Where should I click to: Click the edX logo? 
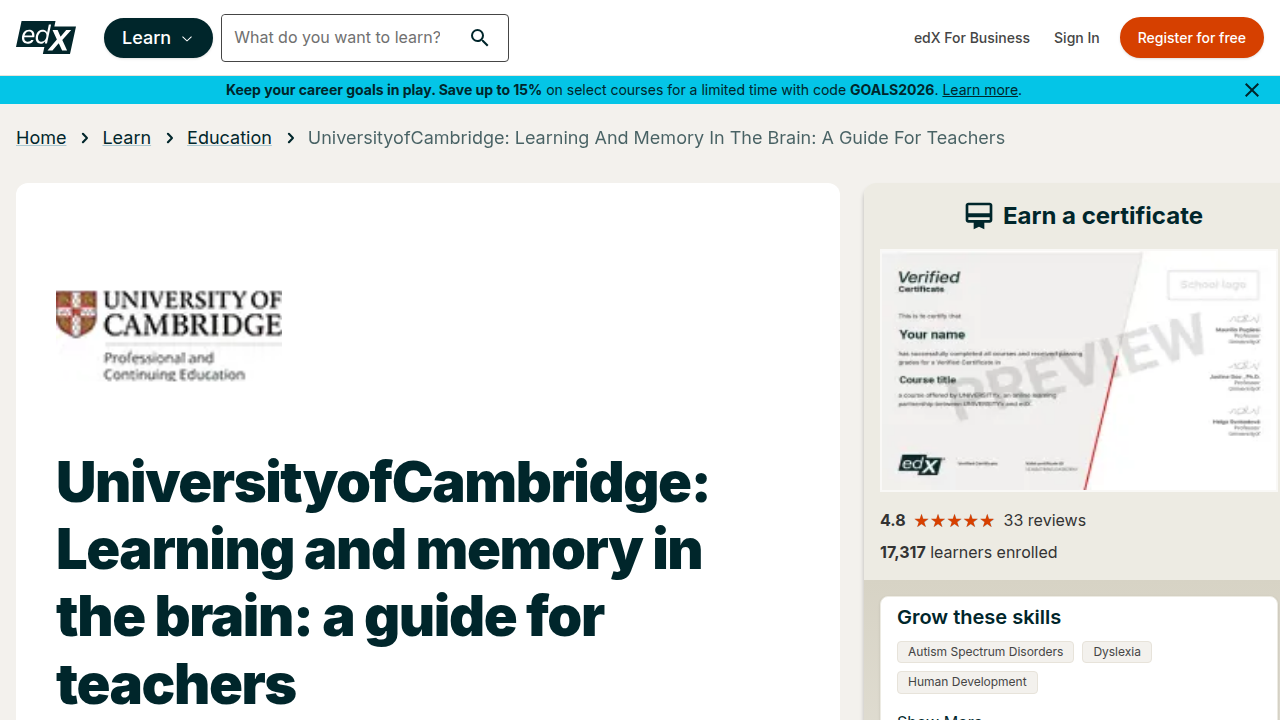pos(46,38)
